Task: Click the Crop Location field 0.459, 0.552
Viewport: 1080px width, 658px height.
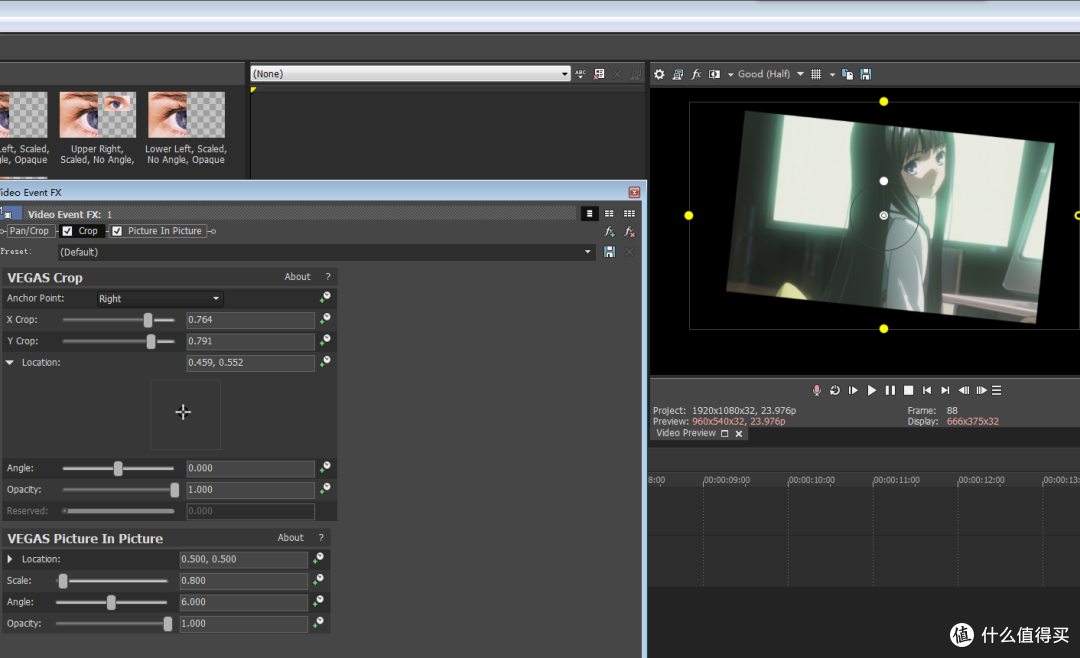Action: point(251,362)
